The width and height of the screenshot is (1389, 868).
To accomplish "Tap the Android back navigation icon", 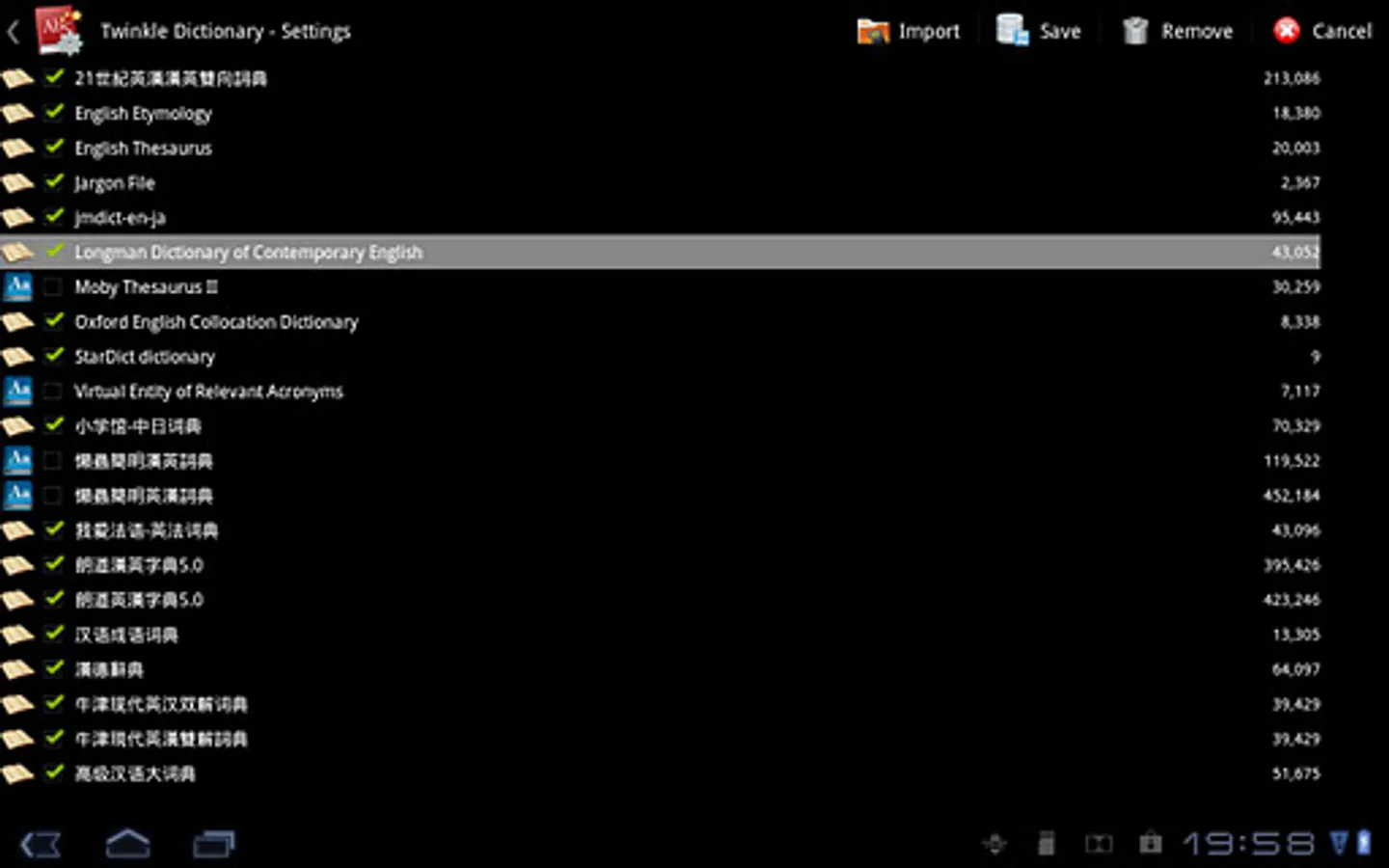I will click(41, 845).
